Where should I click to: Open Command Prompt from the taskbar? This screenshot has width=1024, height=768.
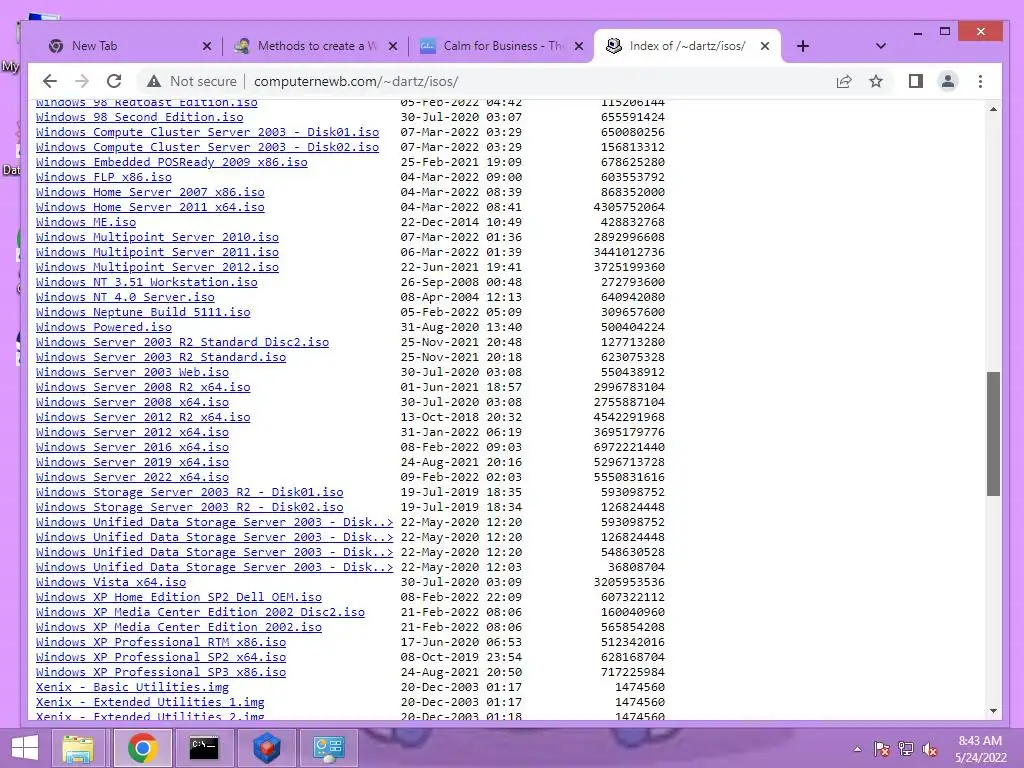(204, 748)
